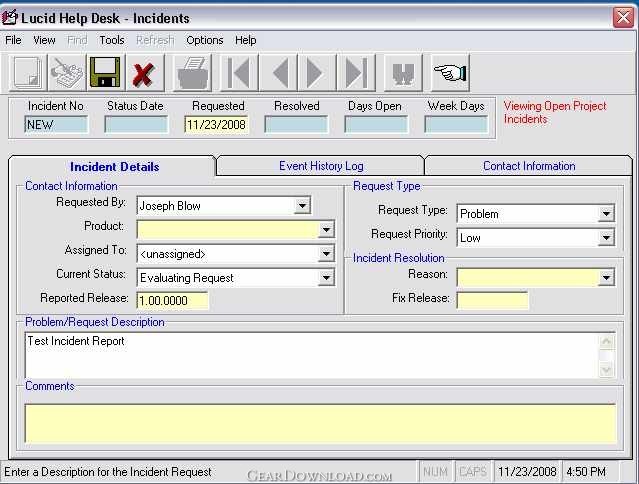The height and width of the screenshot is (484, 639).
Task: Expand the Current Status dropdown
Action: click(326, 278)
